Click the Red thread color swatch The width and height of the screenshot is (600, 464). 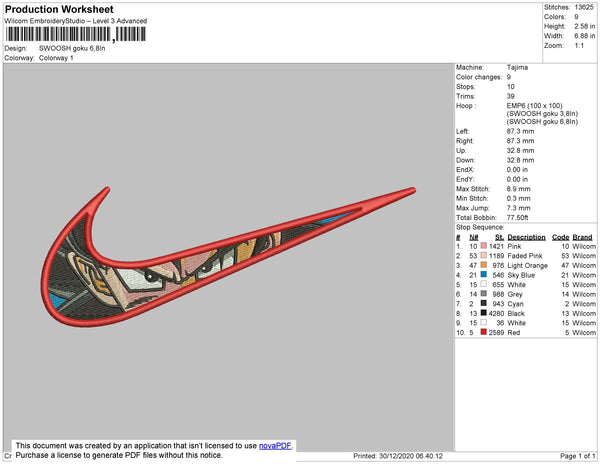484,332
